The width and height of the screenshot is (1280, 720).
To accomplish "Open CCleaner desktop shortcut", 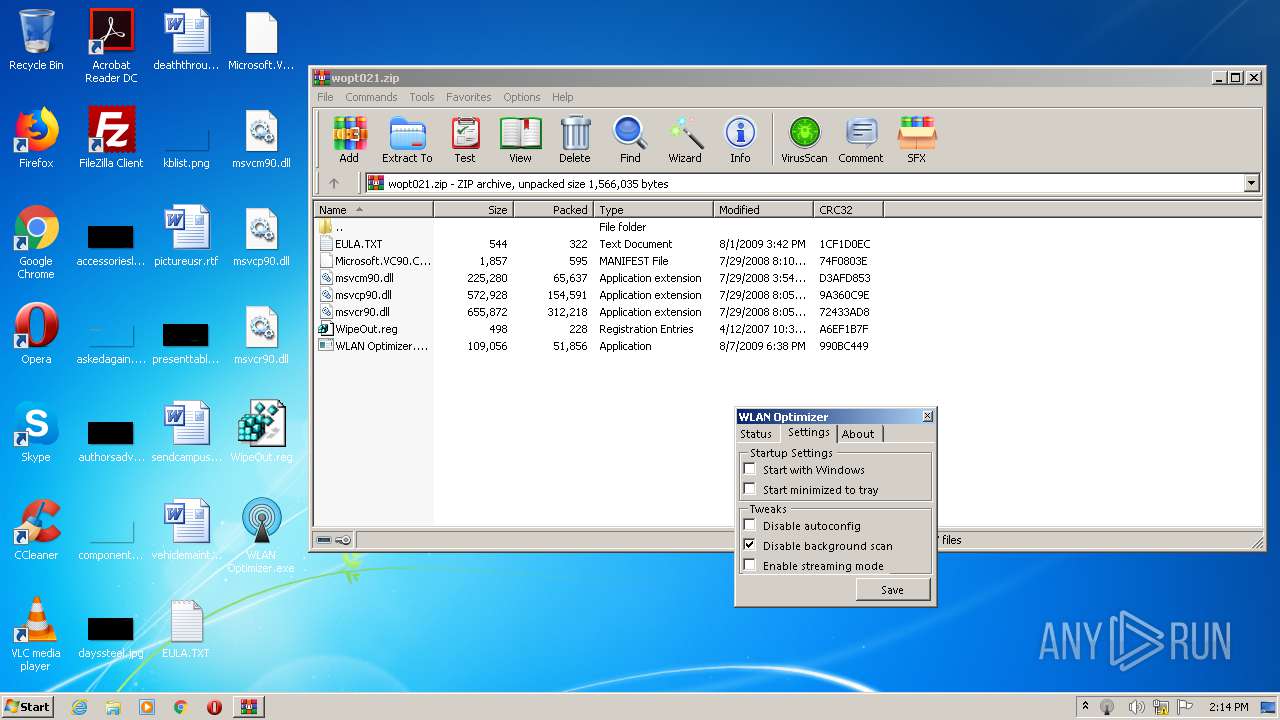I will pyautogui.click(x=36, y=530).
